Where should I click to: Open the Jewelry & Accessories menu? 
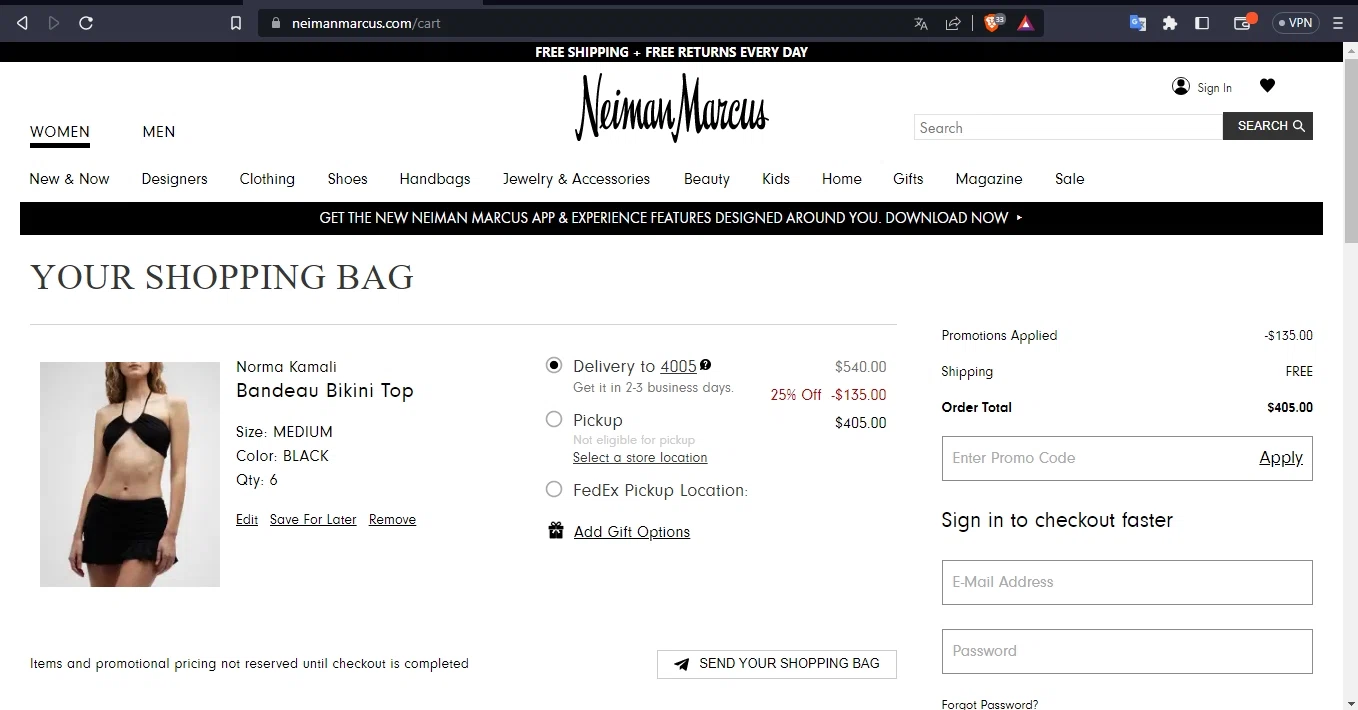(x=576, y=179)
